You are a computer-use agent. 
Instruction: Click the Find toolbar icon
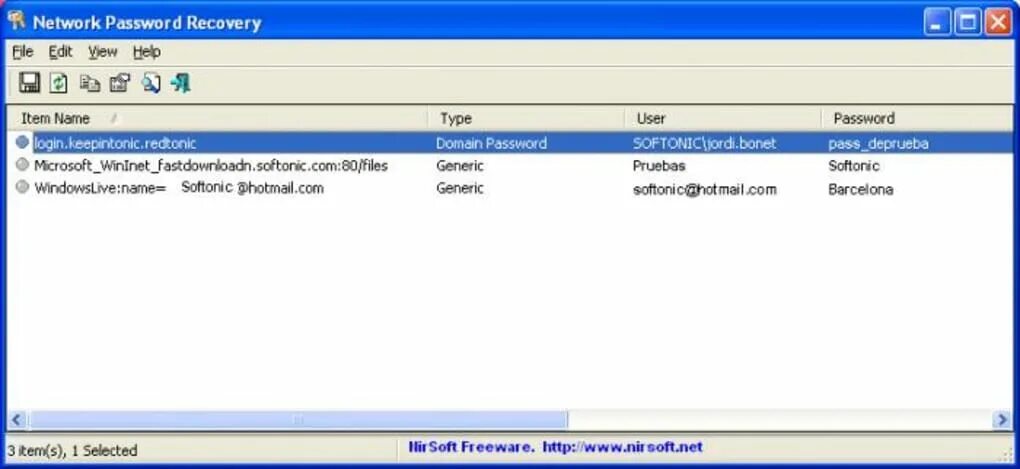(151, 83)
